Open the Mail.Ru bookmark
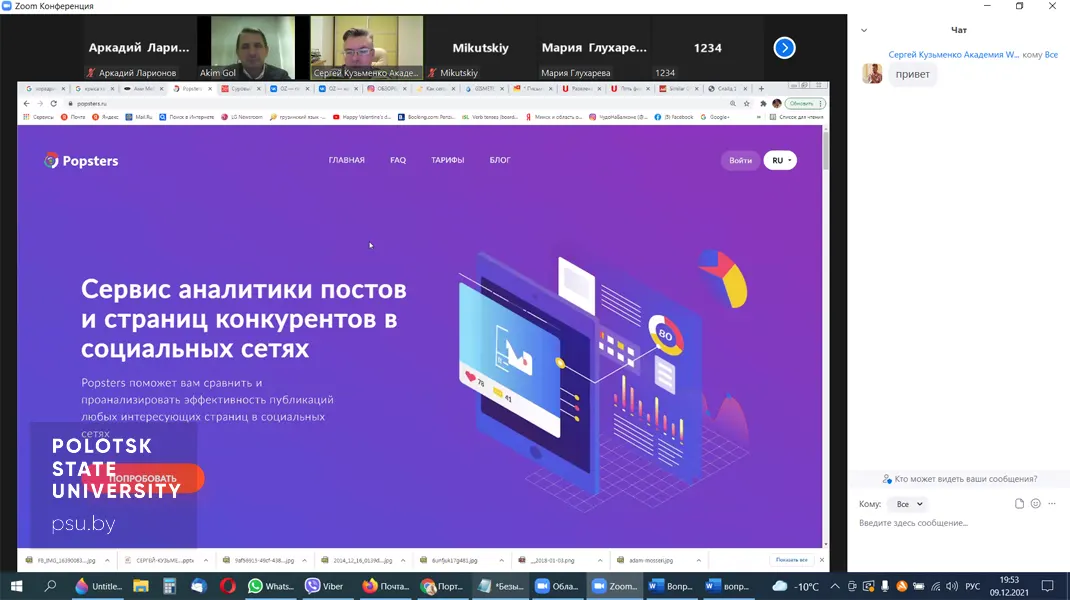1070x600 pixels. (139, 117)
